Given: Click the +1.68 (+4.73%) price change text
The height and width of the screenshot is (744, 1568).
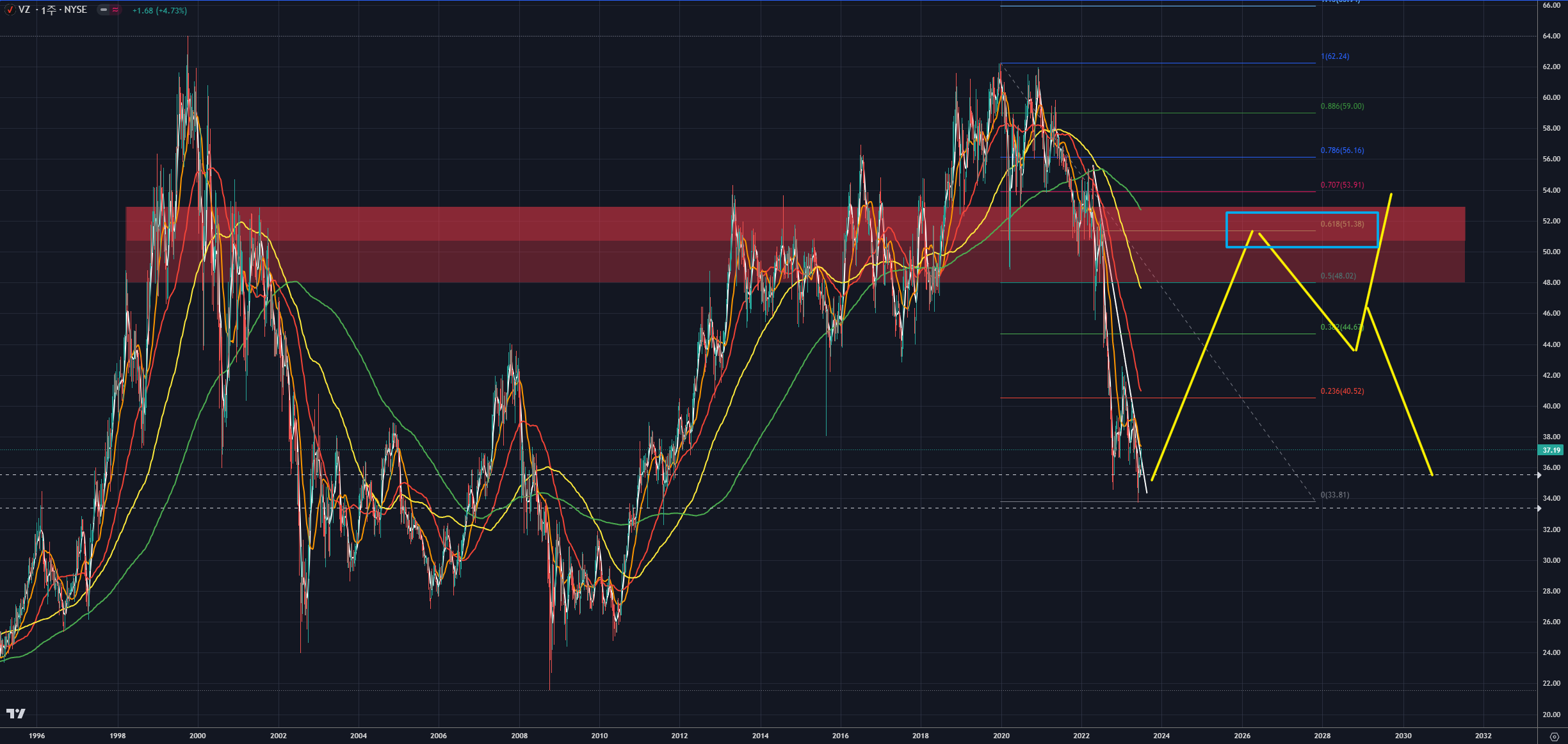Looking at the screenshot, I should click(x=159, y=10).
